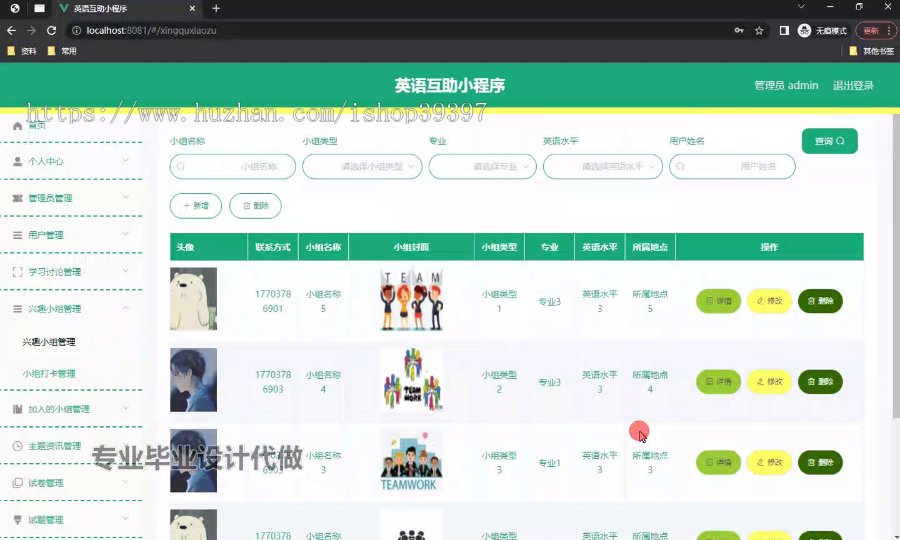Image resolution: width=900 pixels, height=540 pixels.
Task: Click 删除 for 小组名称 4 row
Action: coord(820,382)
